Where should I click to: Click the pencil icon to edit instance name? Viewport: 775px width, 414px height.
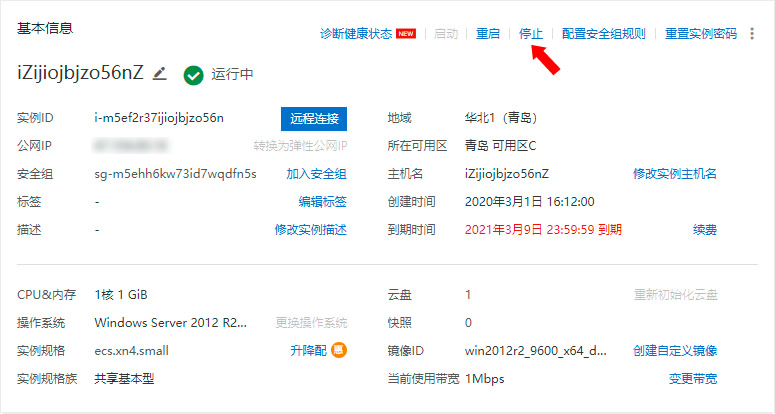point(159,74)
